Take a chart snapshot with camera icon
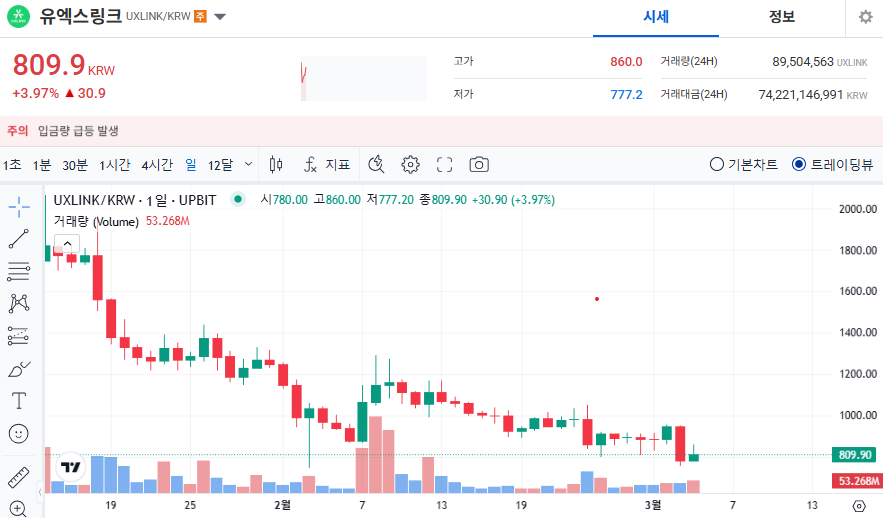 pos(479,164)
